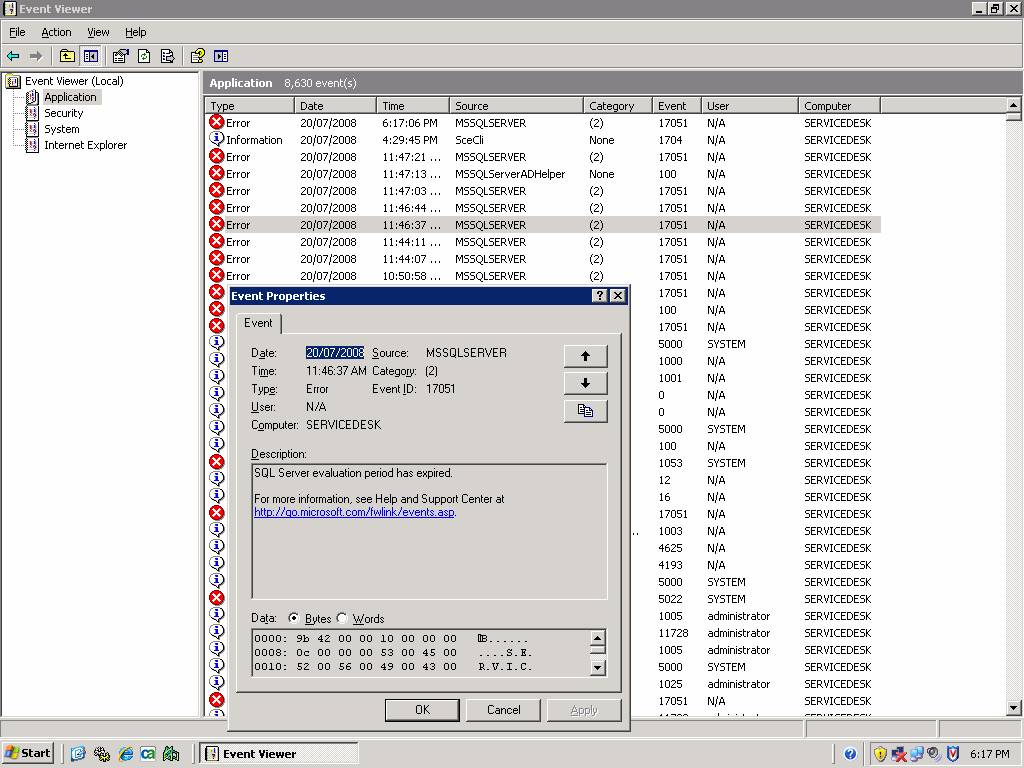Open the CA application icon in Quick Launch
This screenshot has width=1024, height=768.
[148, 754]
